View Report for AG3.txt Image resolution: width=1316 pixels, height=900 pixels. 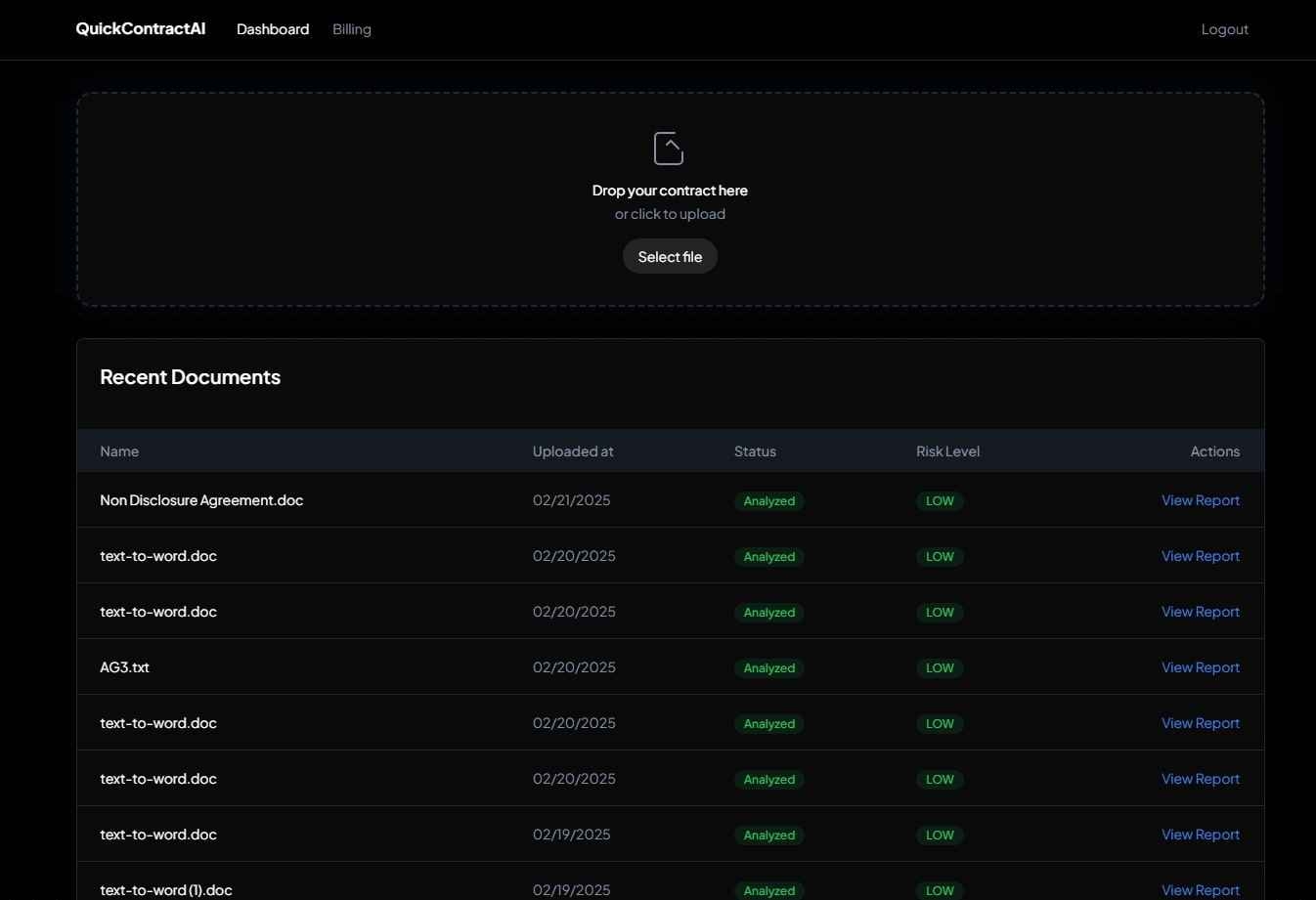pos(1201,667)
